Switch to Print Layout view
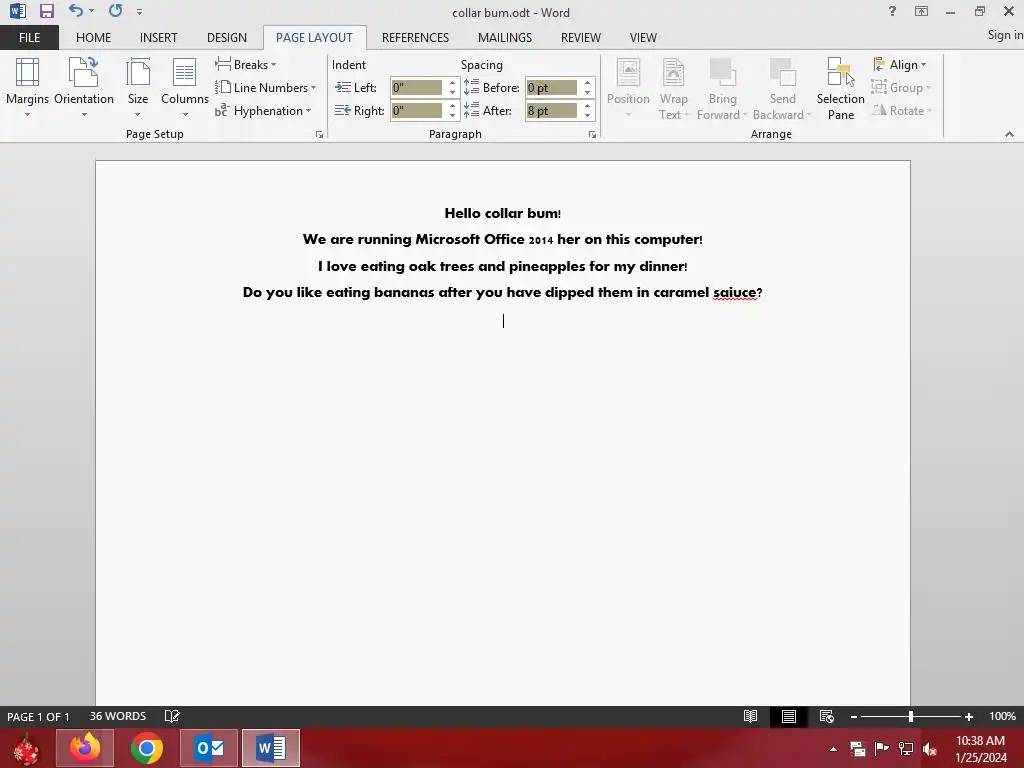The height and width of the screenshot is (768, 1024). [789, 716]
